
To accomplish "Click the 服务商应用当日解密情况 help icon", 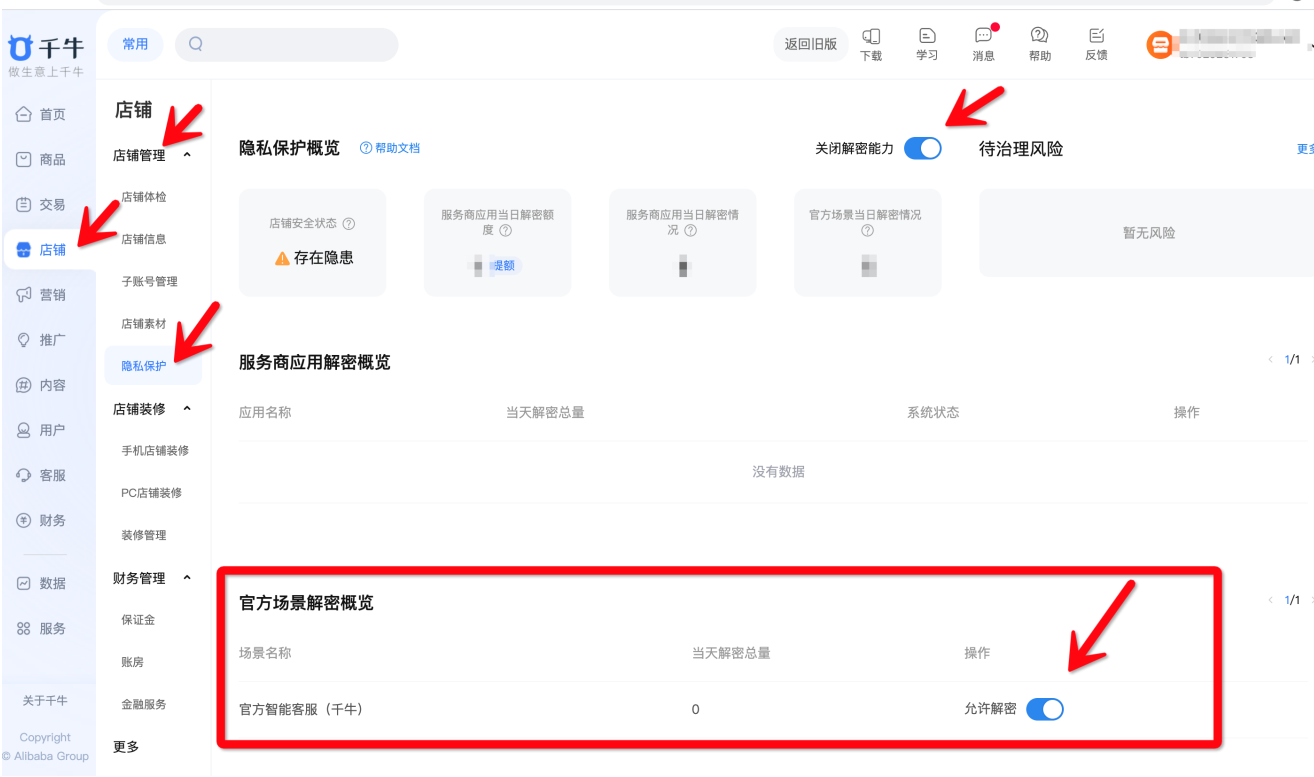I will point(690,230).
